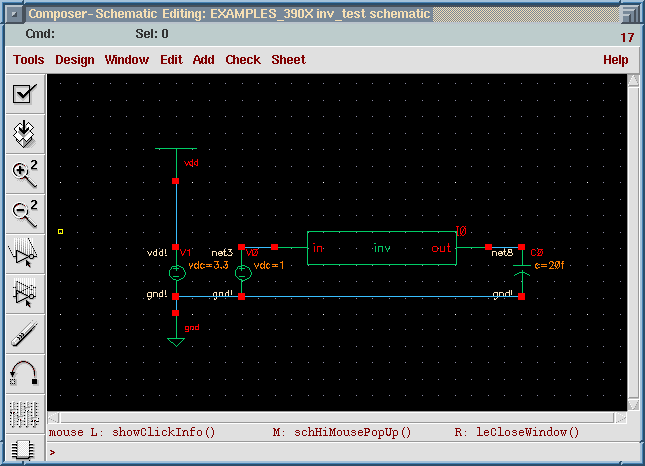Click the Save design icon

[x=25, y=134]
